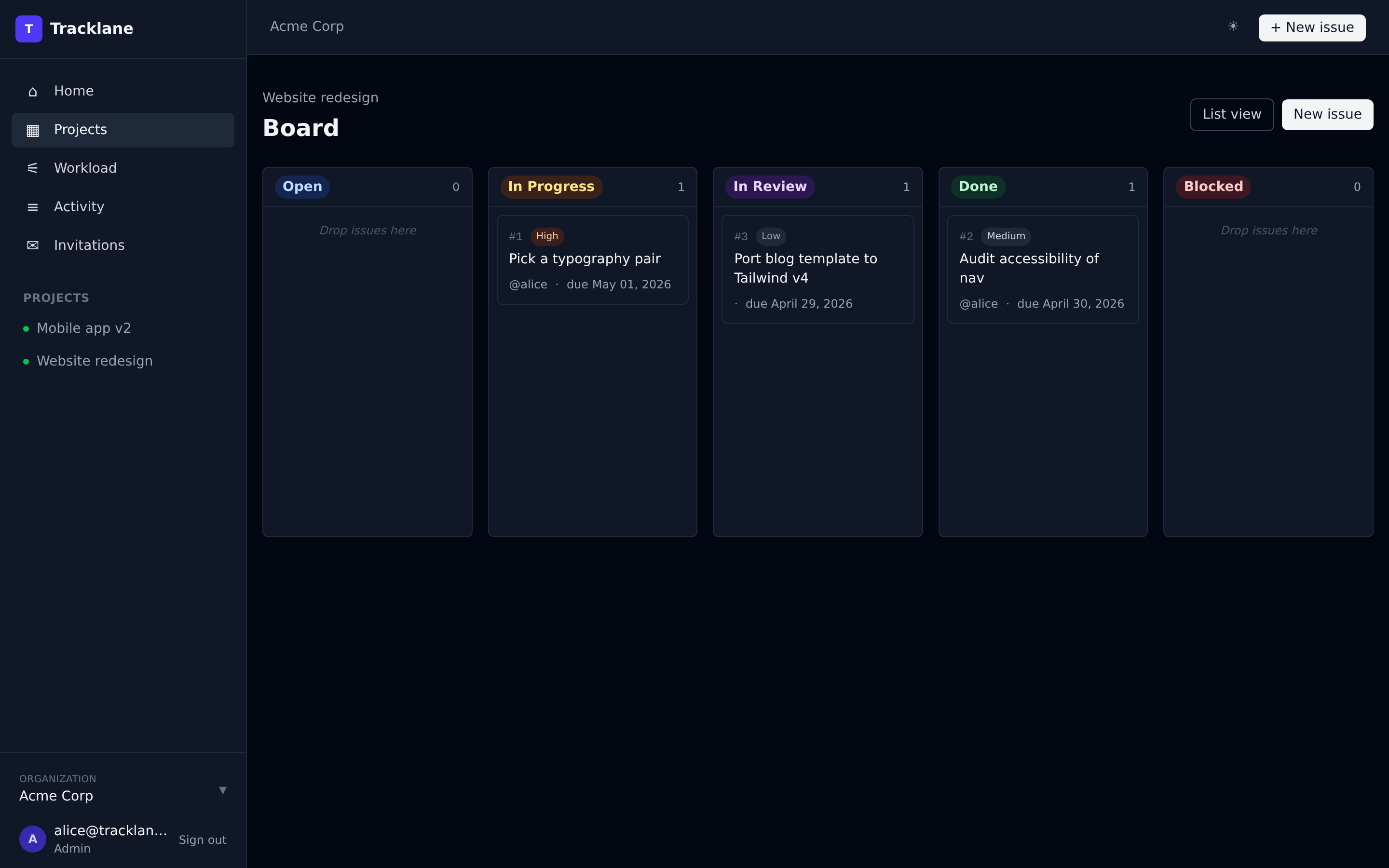Open the Invitations page

point(123,245)
